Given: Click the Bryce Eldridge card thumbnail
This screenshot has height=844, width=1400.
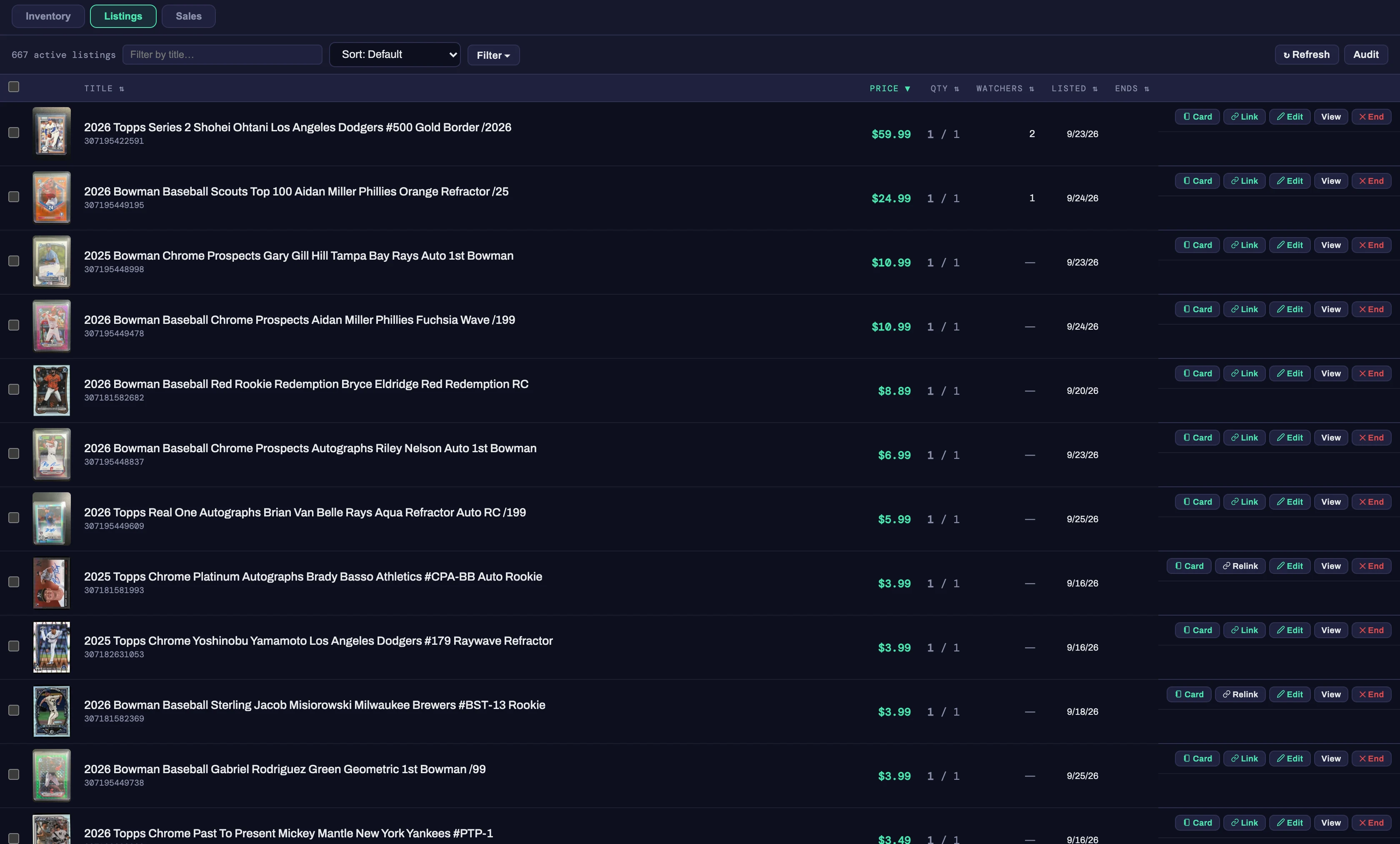Looking at the screenshot, I should point(52,390).
